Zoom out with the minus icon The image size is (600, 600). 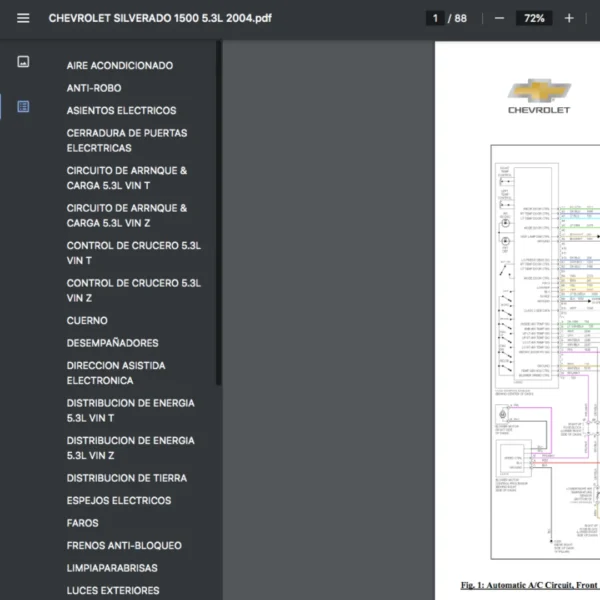coord(499,18)
